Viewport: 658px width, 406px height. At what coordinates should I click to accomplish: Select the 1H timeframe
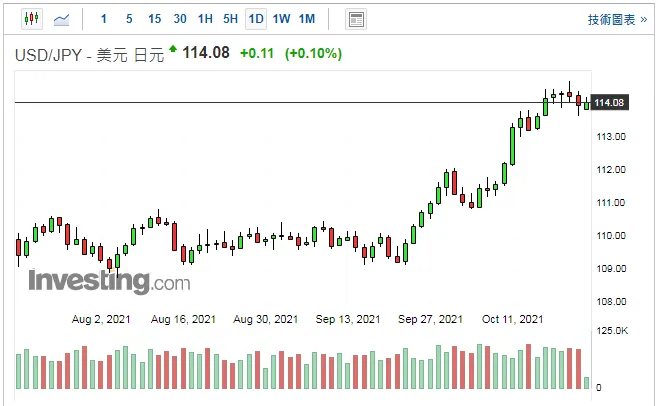[205, 19]
